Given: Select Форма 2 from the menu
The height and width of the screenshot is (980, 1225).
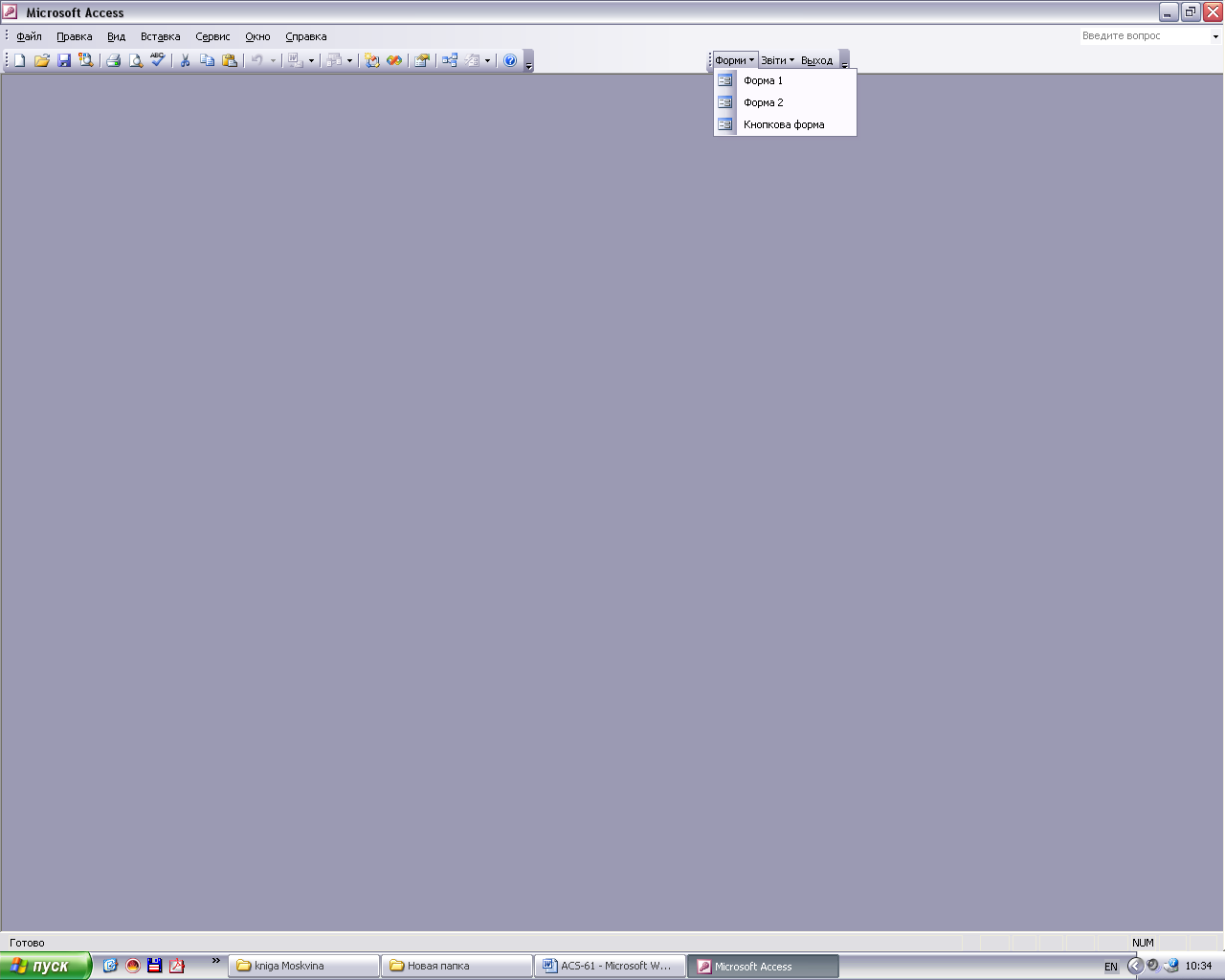Looking at the screenshot, I should pyautogui.click(x=785, y=102).
